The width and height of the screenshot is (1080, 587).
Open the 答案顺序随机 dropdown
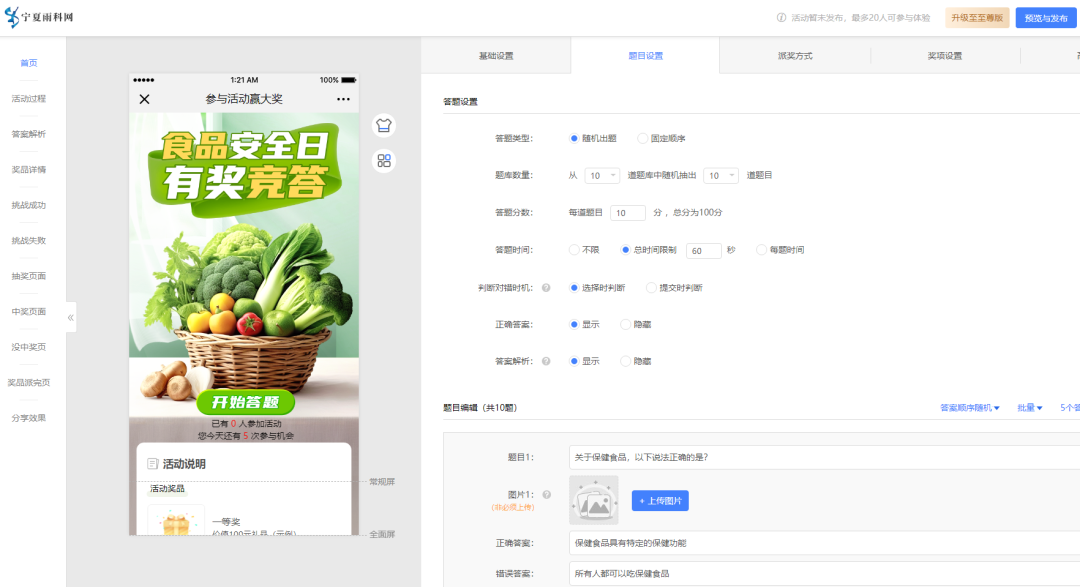[970, 408]
